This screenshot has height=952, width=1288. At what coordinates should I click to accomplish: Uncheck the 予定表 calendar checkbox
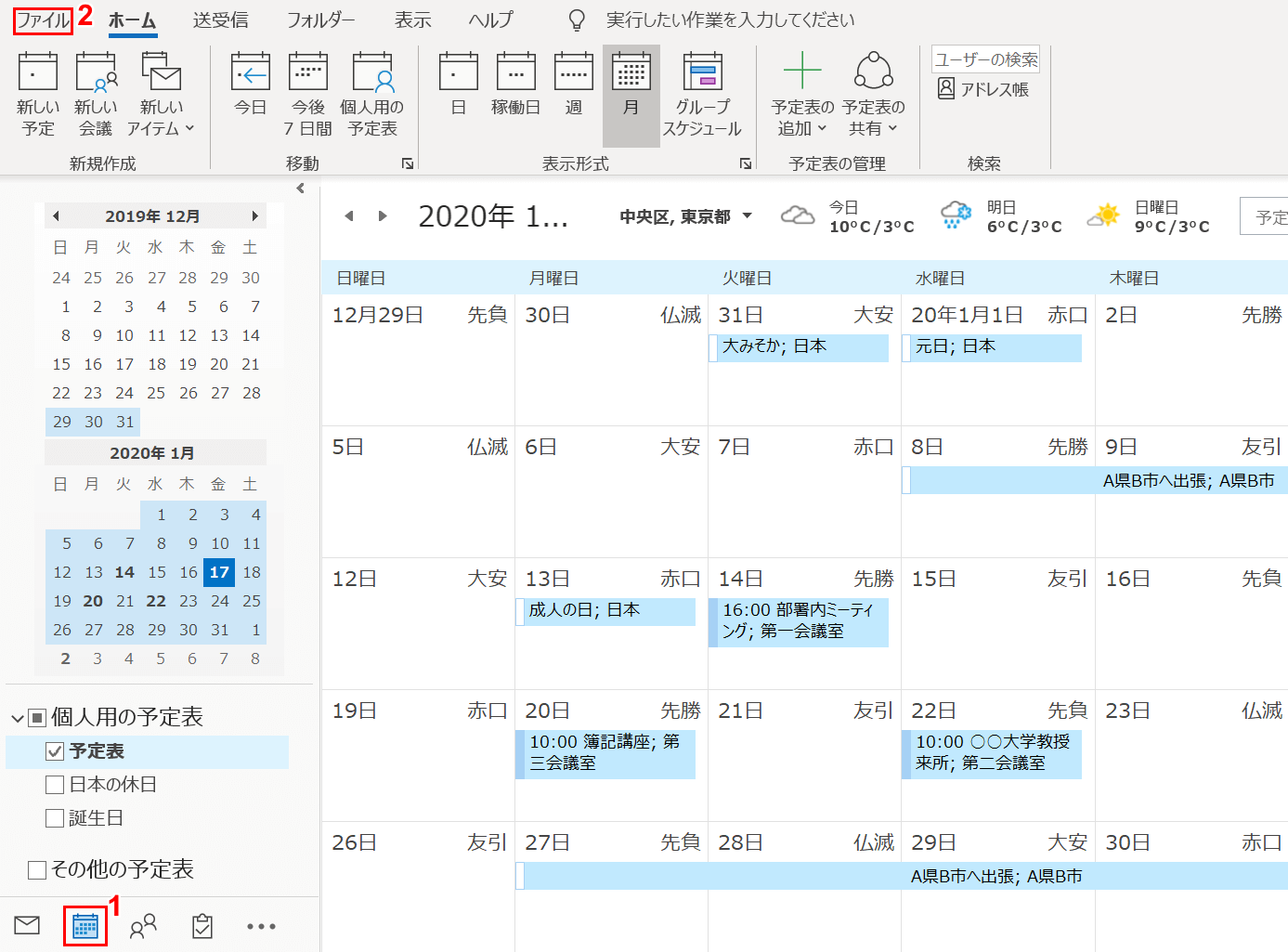pos(55,751)
